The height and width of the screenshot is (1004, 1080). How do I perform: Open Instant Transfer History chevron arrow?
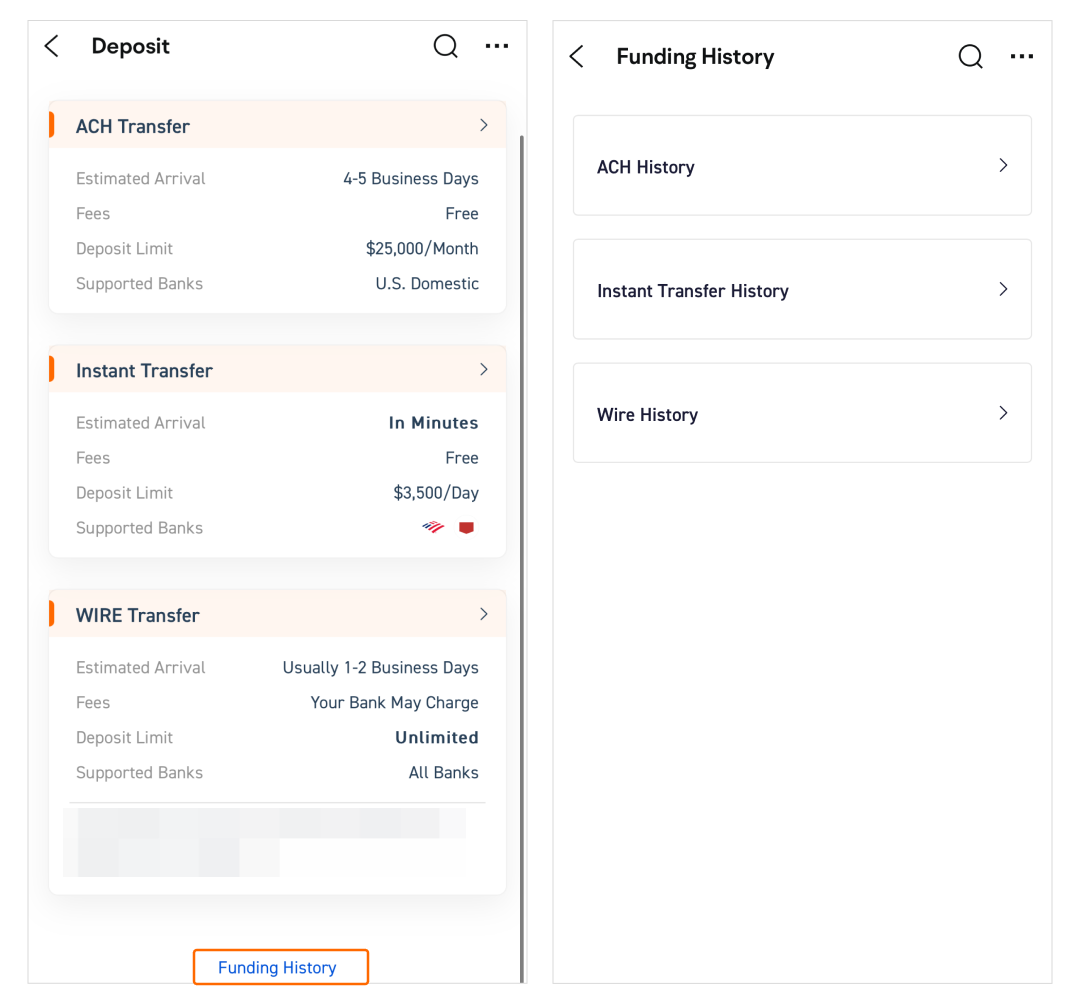pyautogui.click(x=1004, y=289)
